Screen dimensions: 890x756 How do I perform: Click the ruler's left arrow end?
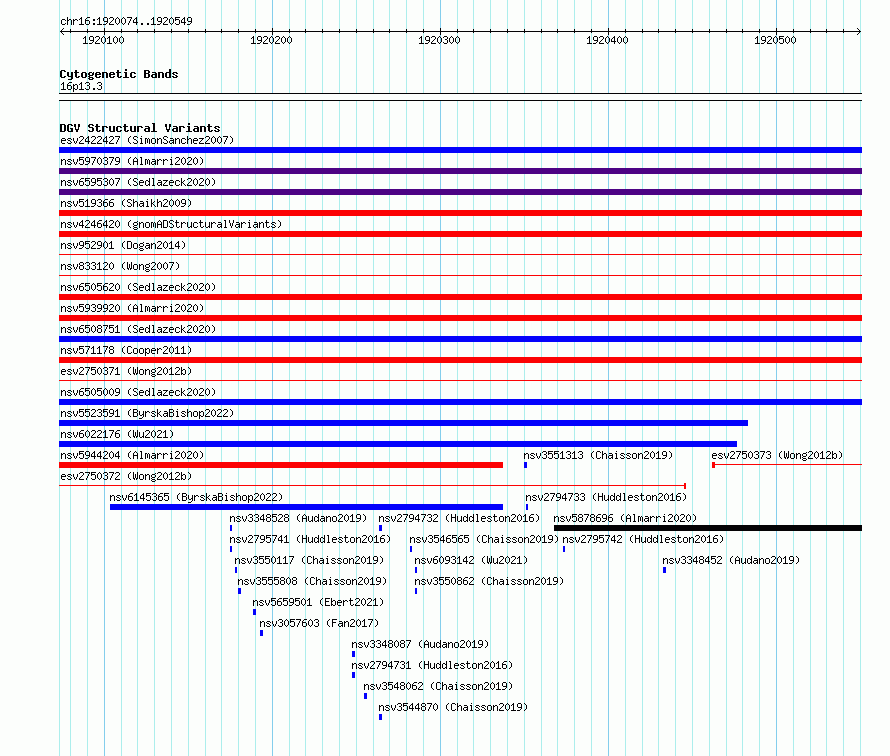[x=62, y=31]
